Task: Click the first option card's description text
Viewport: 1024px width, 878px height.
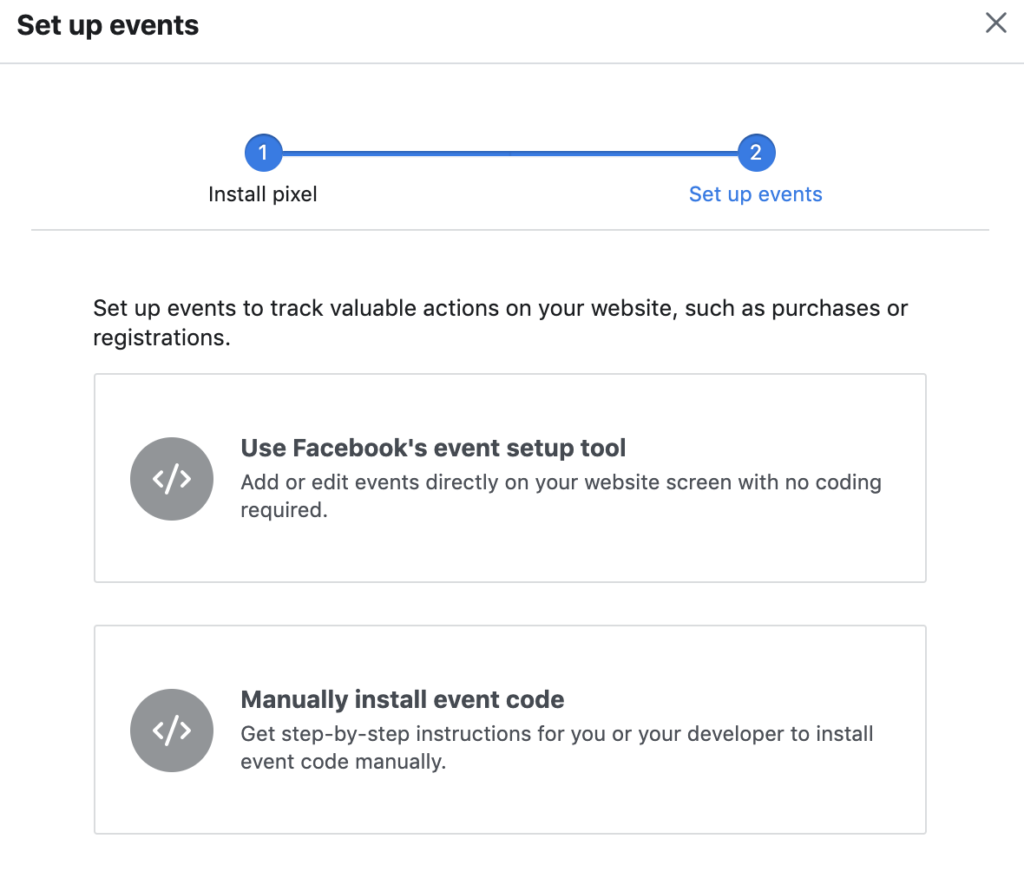Action: (560, 496)
